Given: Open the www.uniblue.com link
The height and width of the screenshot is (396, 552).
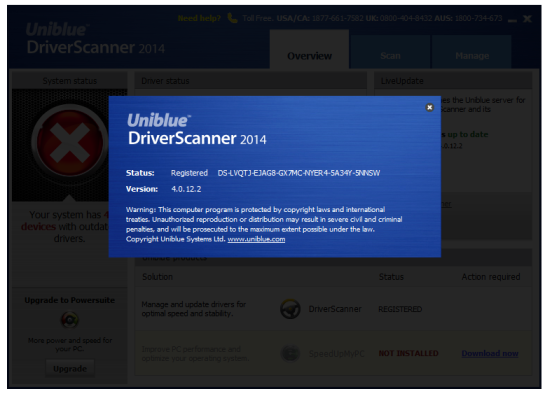Looking at the screenshot, I should tap(256, 239).
